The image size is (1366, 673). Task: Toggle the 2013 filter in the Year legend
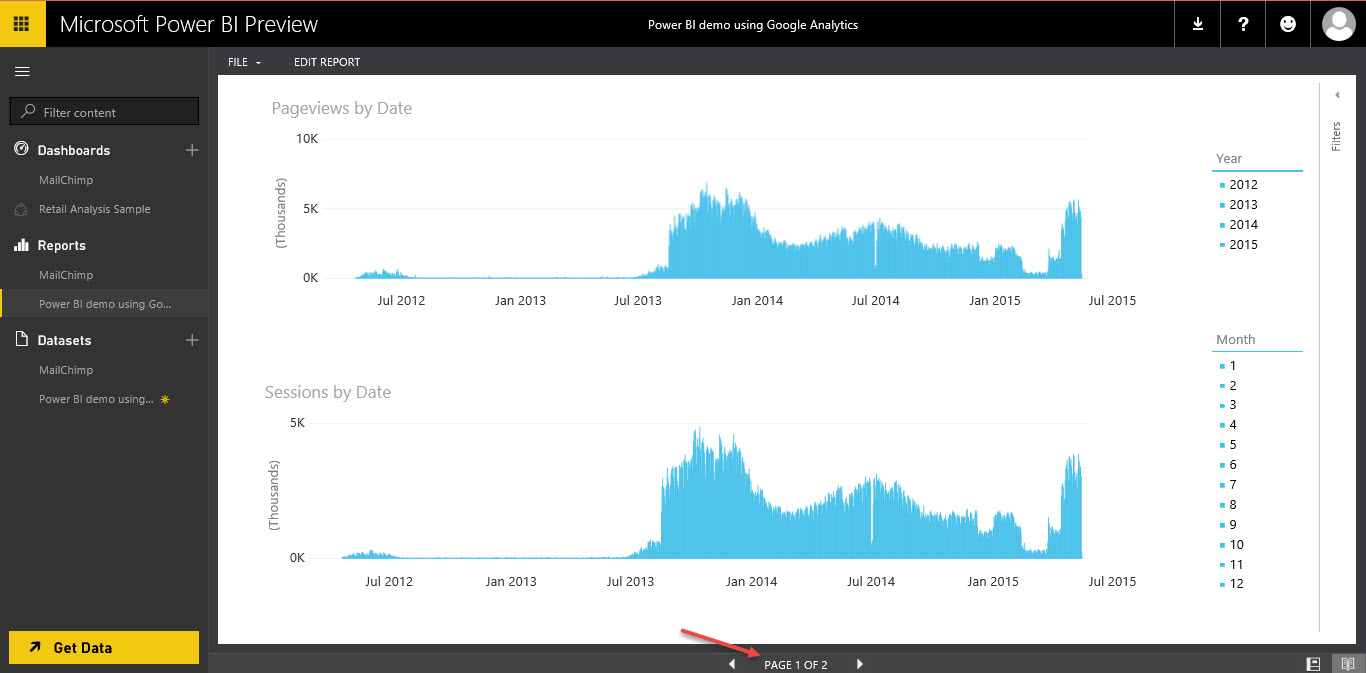(1242, 204)
